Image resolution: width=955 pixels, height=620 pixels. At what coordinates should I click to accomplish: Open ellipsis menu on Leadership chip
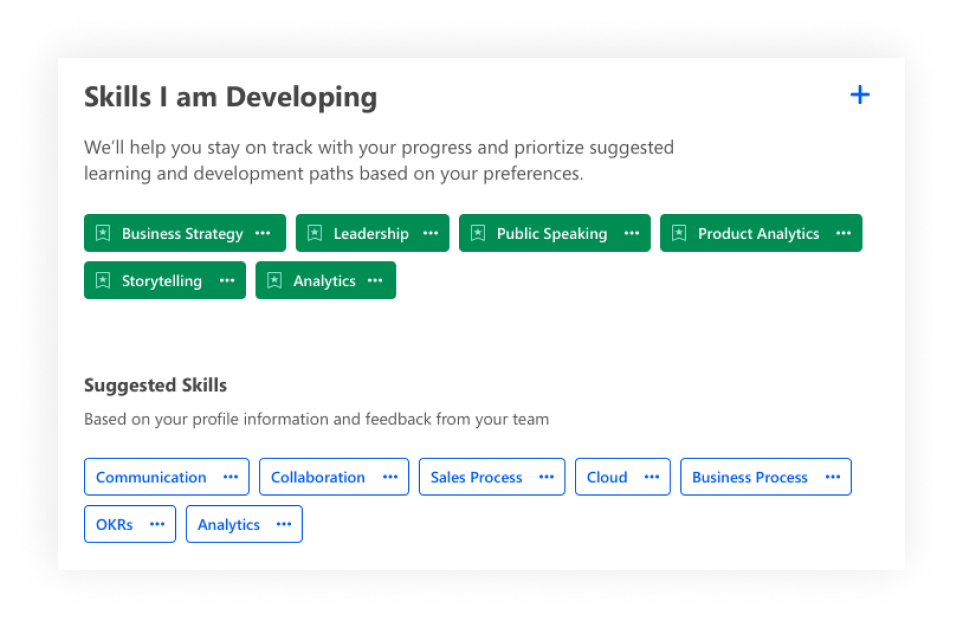[431, 233]
